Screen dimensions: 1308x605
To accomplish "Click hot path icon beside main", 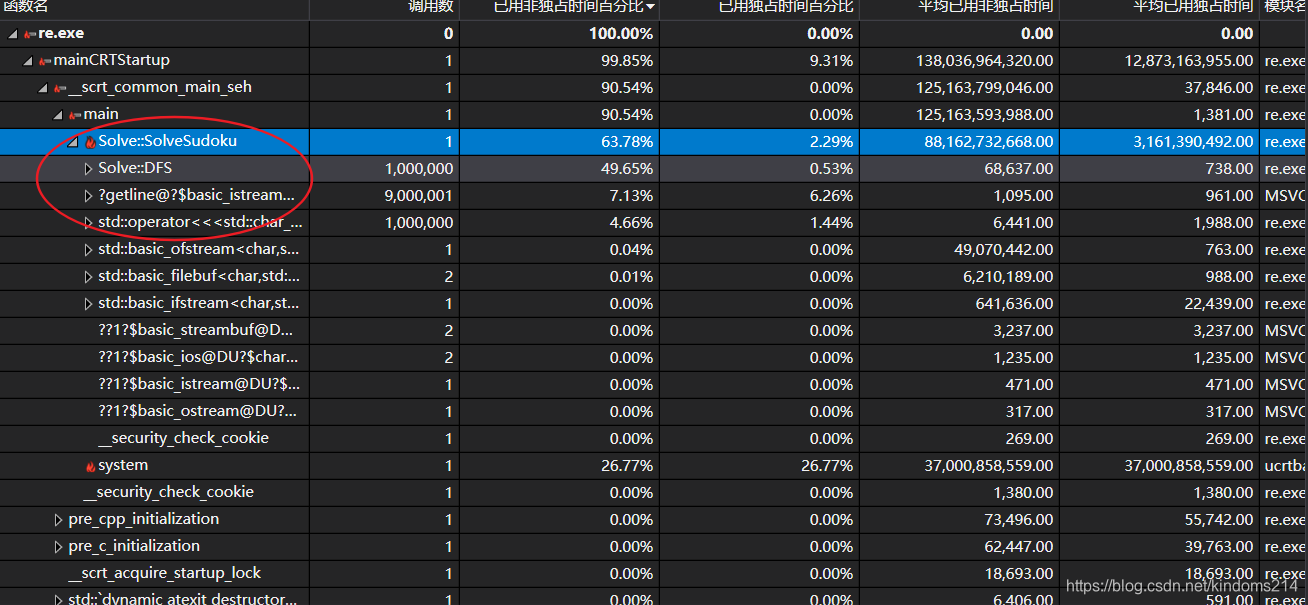I will 75,115.
